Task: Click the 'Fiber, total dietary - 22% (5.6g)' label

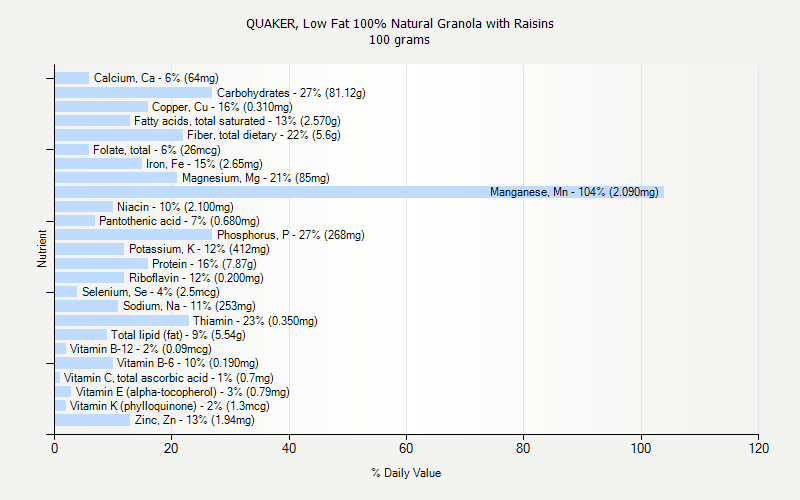Action: click(264, 135)
